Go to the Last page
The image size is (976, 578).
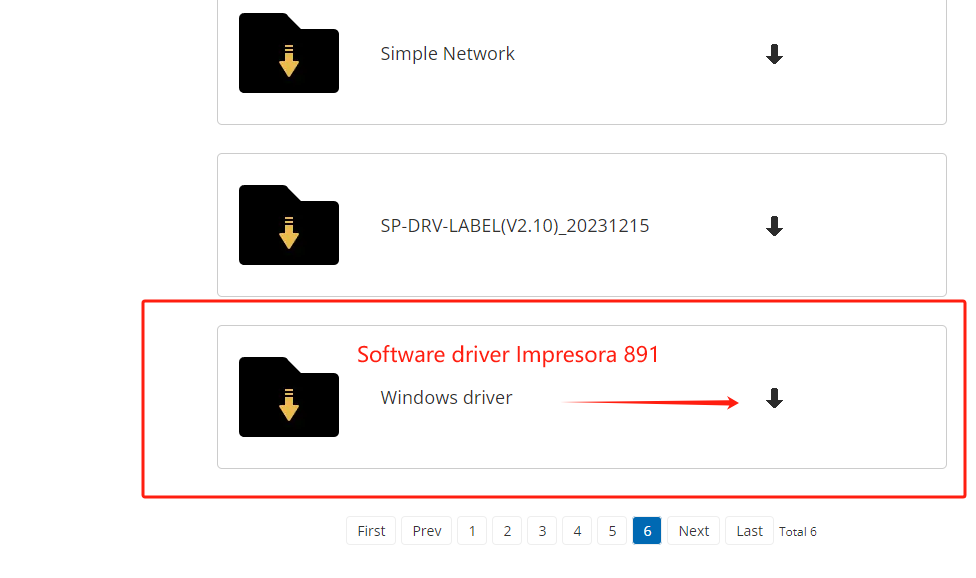click(749, 531)
